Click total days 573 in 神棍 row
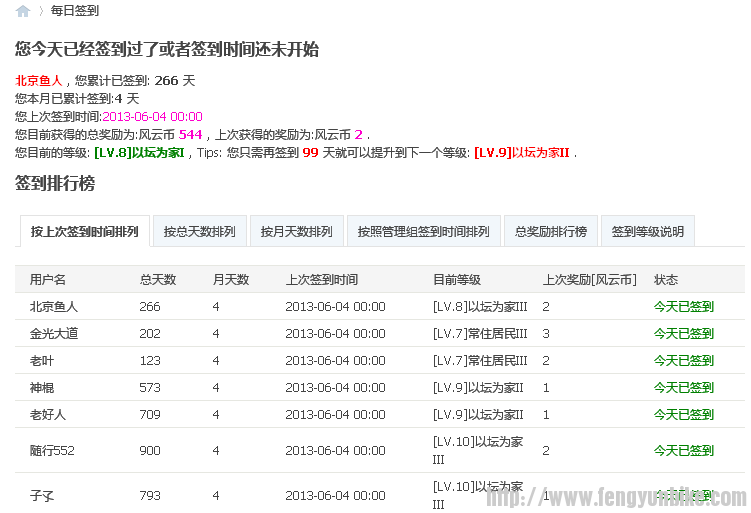The height and width of the screenshot is (513, 751). [x=150, y=388]
